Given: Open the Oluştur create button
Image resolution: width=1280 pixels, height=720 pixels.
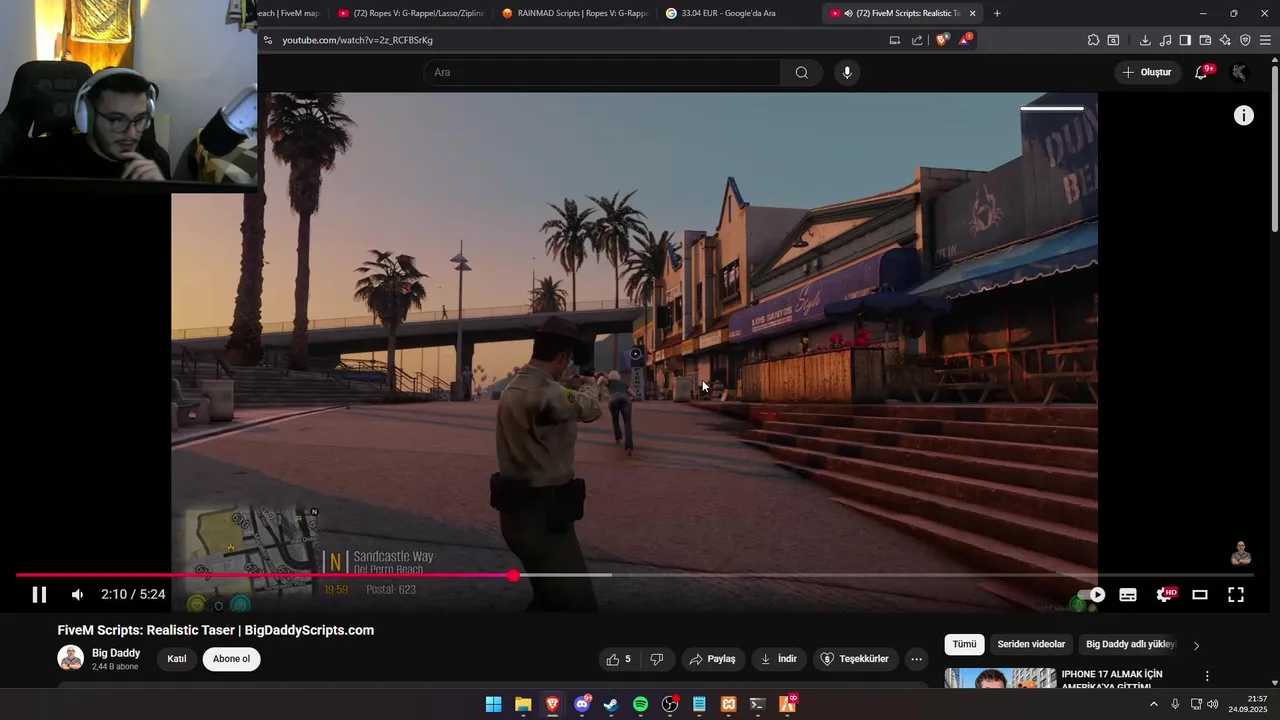Looking at the screenshot, I should 1147,72.
